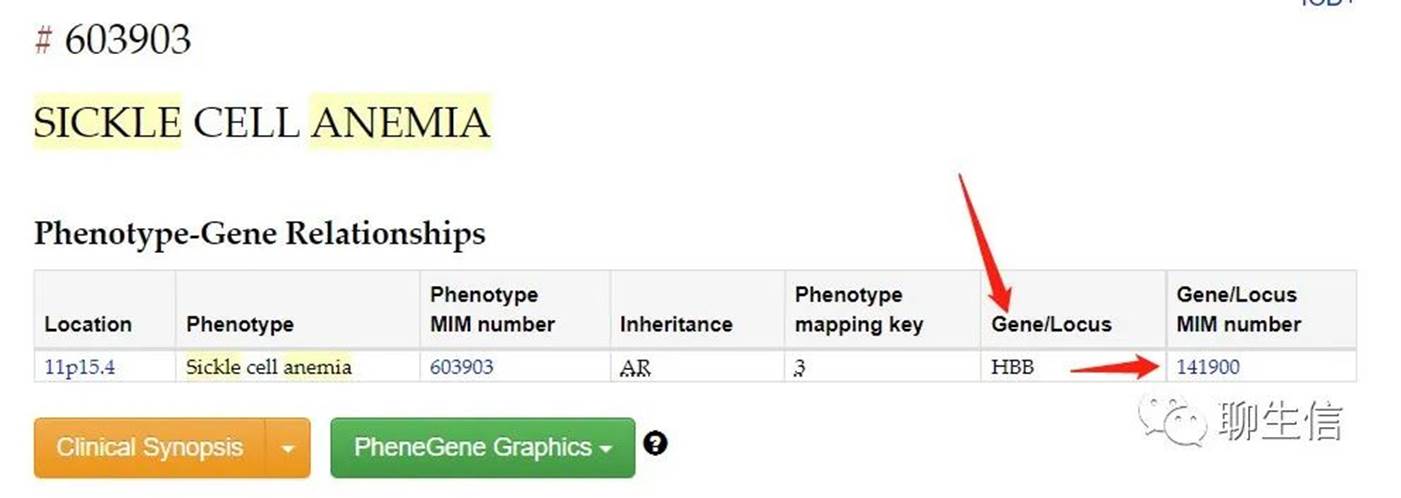Click the Phenotype-Gene Relationships heading
Viewport: 1401px width, 498px height.
(x=259, y=234)
